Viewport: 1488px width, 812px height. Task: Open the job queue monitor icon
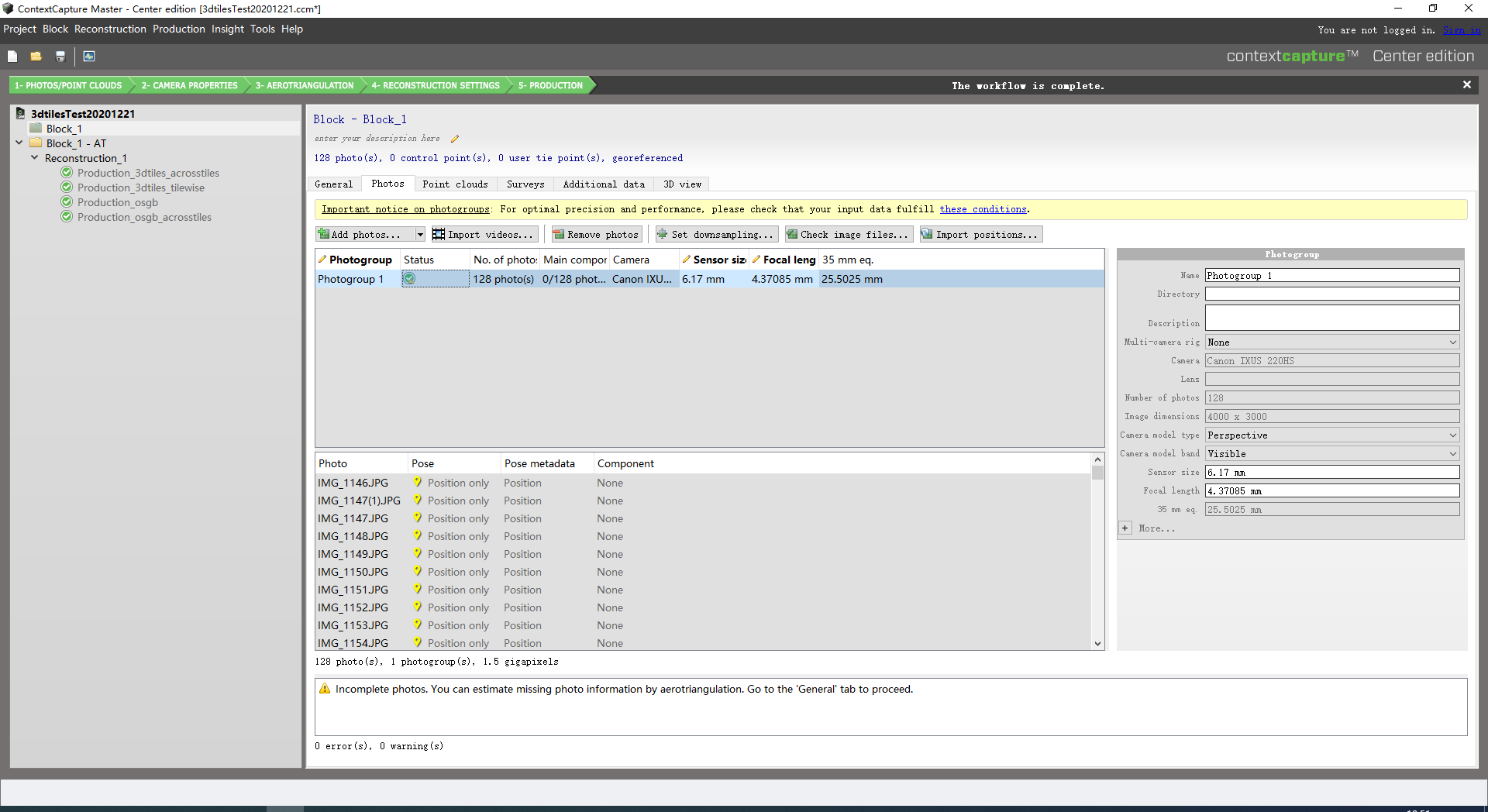pyautogui.click(x=89, y=57)
